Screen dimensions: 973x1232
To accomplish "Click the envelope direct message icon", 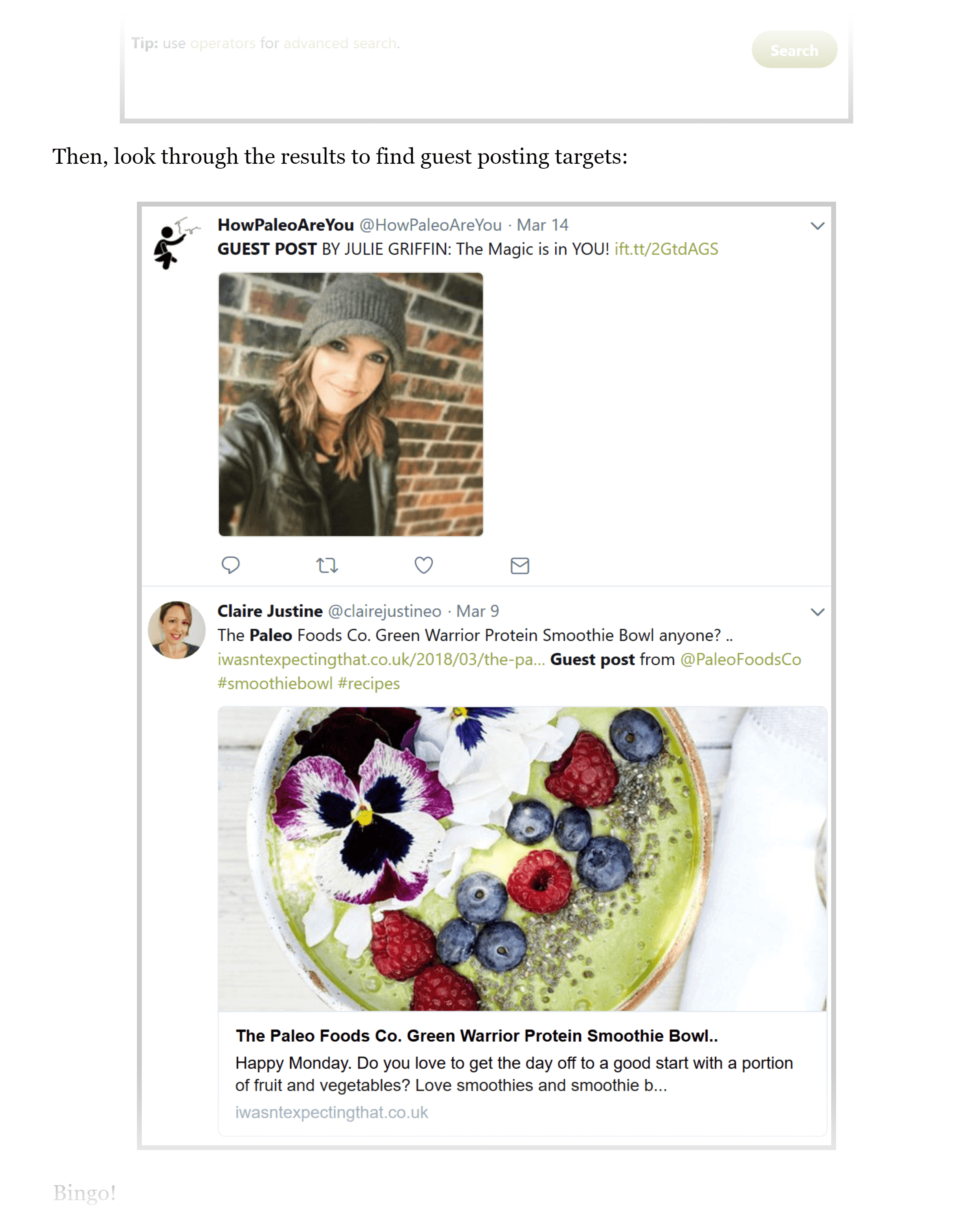I will click(520, 565).
